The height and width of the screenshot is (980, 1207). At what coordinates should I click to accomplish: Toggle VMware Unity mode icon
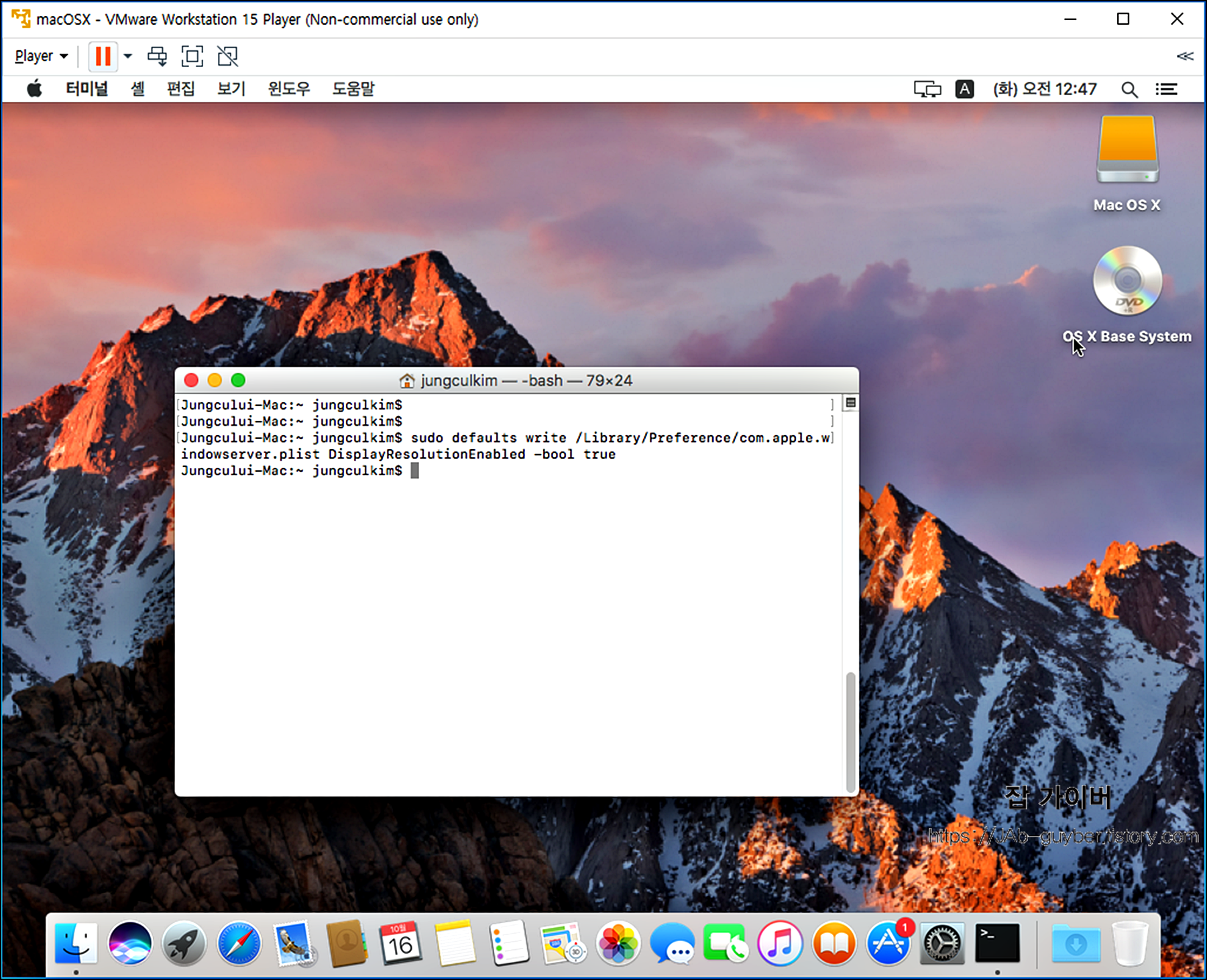[x=228, y=56]
